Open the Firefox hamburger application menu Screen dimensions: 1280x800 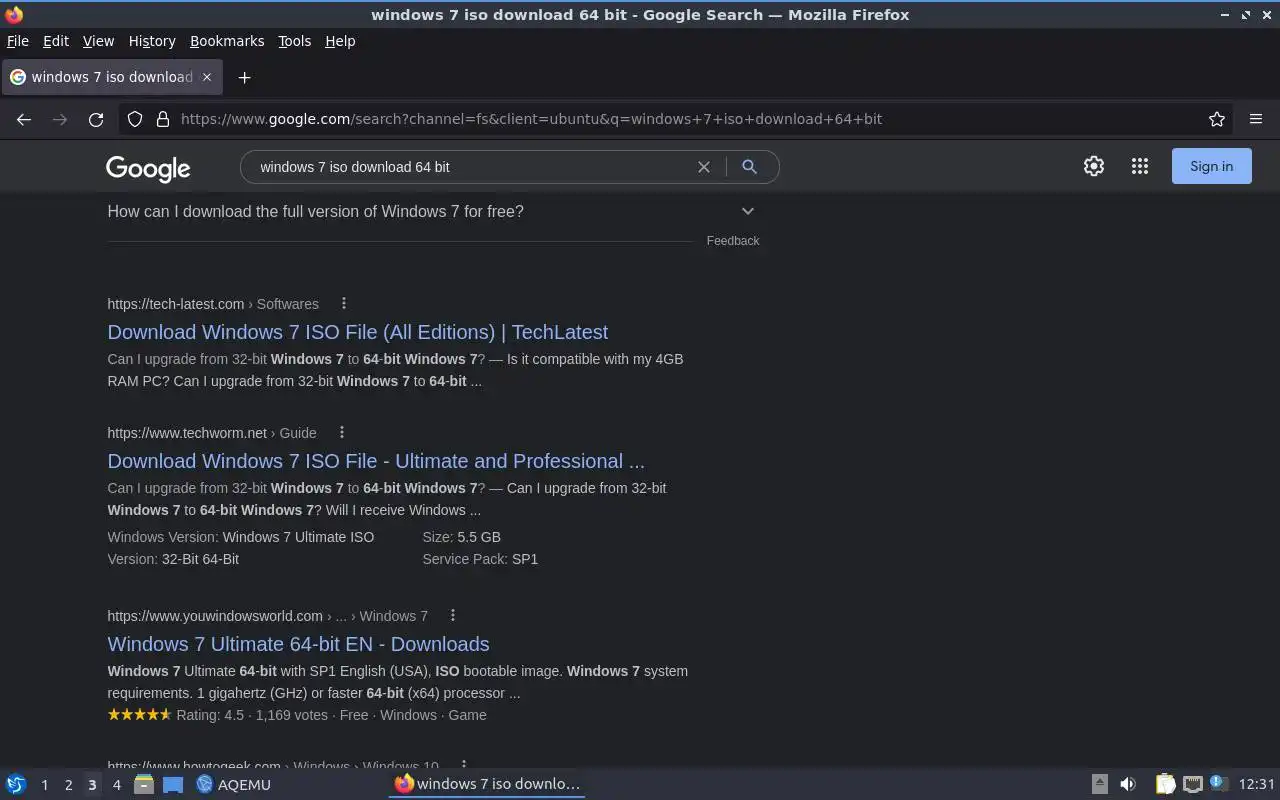[x=1256, y=119]
